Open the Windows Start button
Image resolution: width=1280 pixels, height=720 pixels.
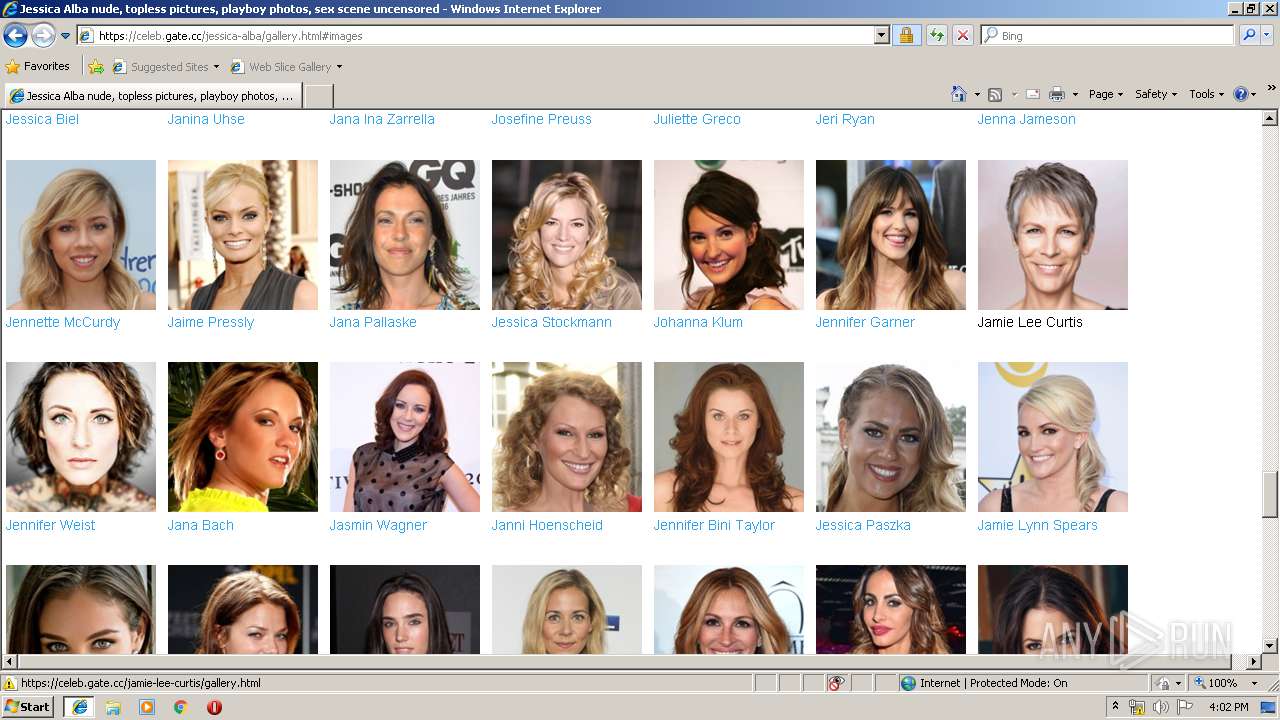pos(28,707)
